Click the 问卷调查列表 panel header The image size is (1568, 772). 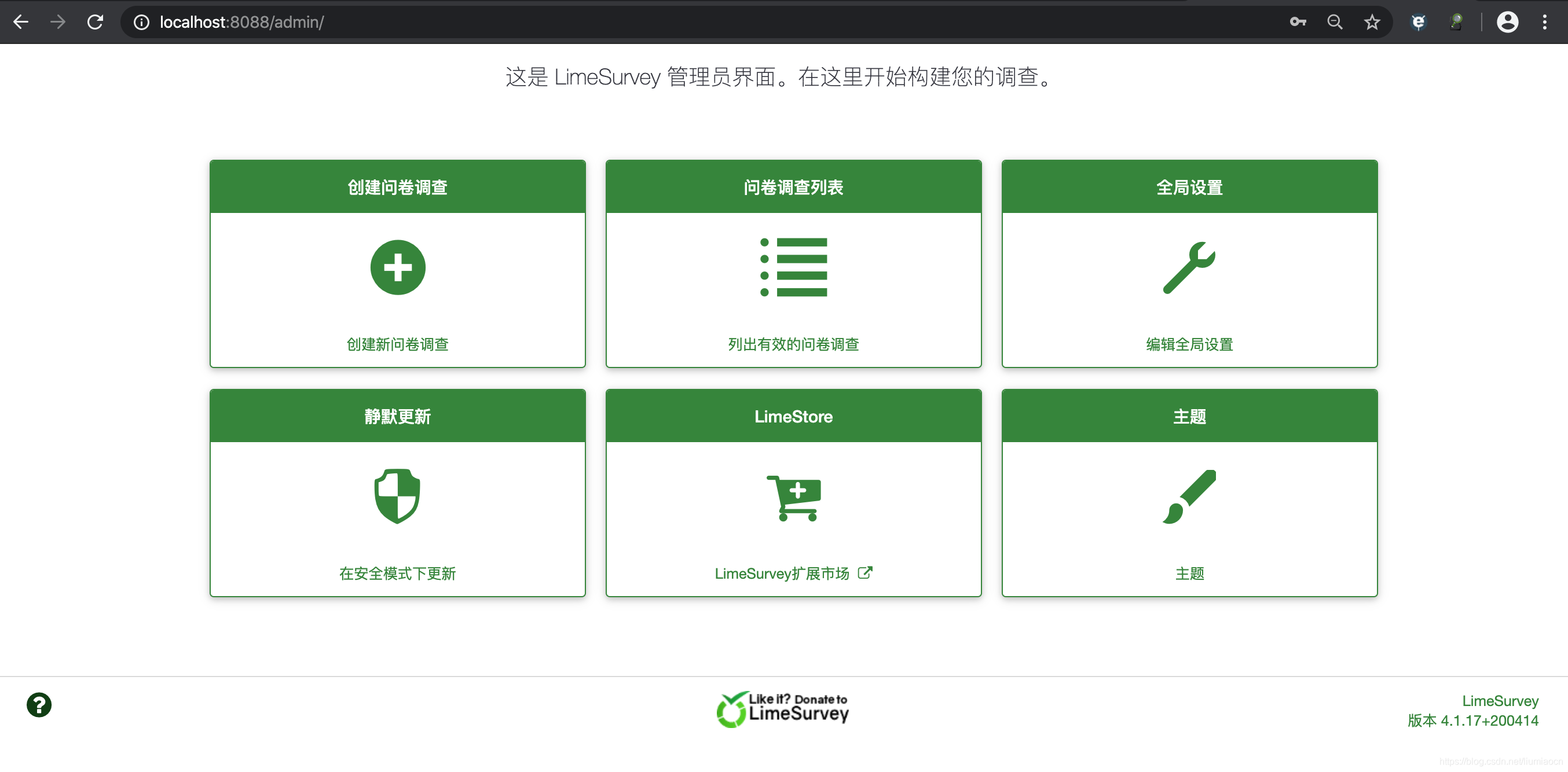click(x=793, y=187)
